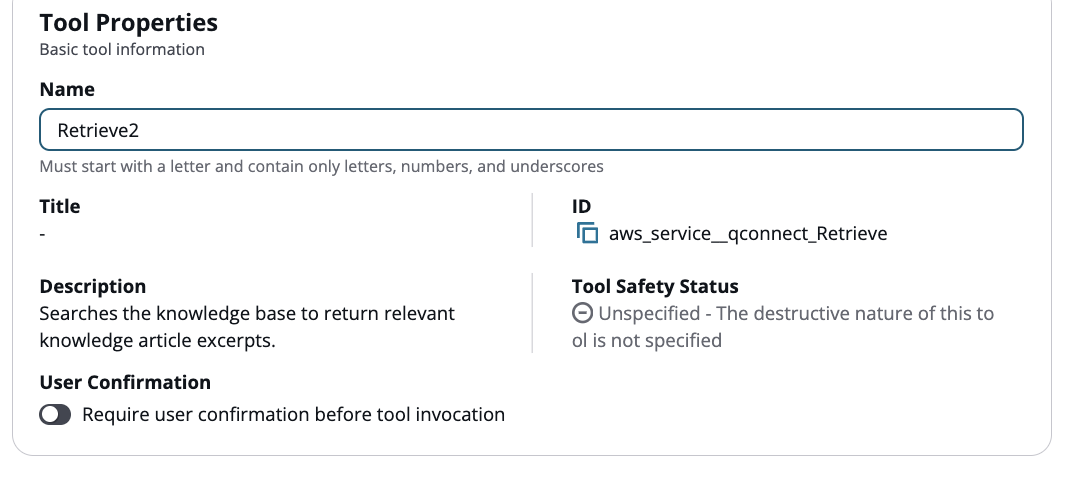Click the name validation hint text
Screen dimensions: 1074x480
pyautogui.click(x=321, y=166)
